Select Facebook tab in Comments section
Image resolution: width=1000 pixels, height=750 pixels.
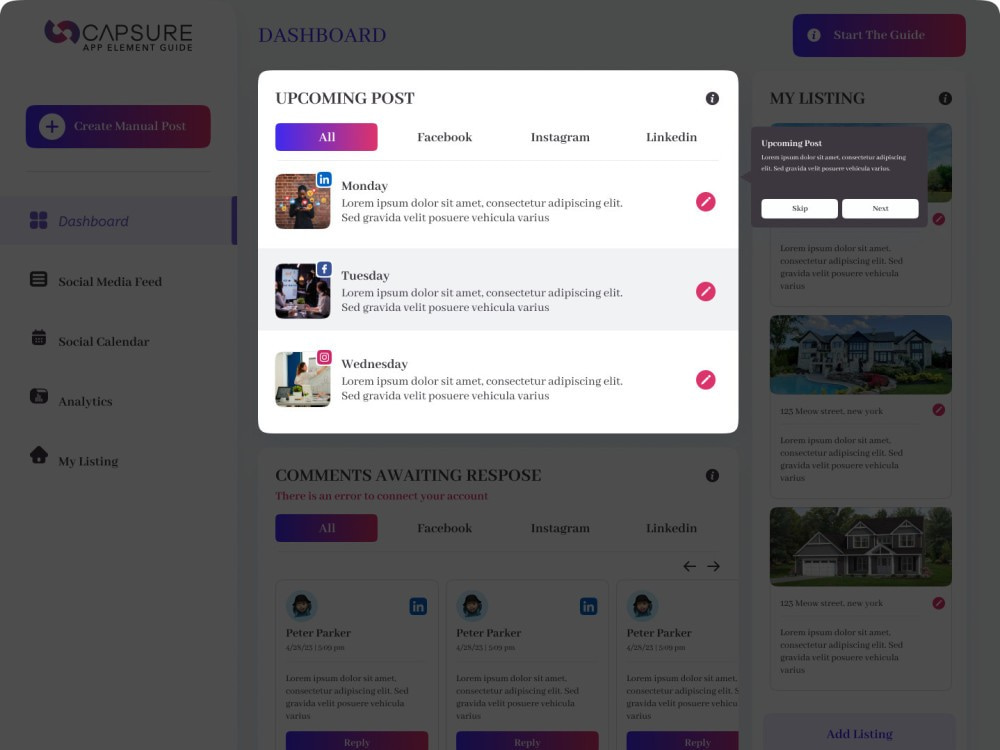[445, 528]
